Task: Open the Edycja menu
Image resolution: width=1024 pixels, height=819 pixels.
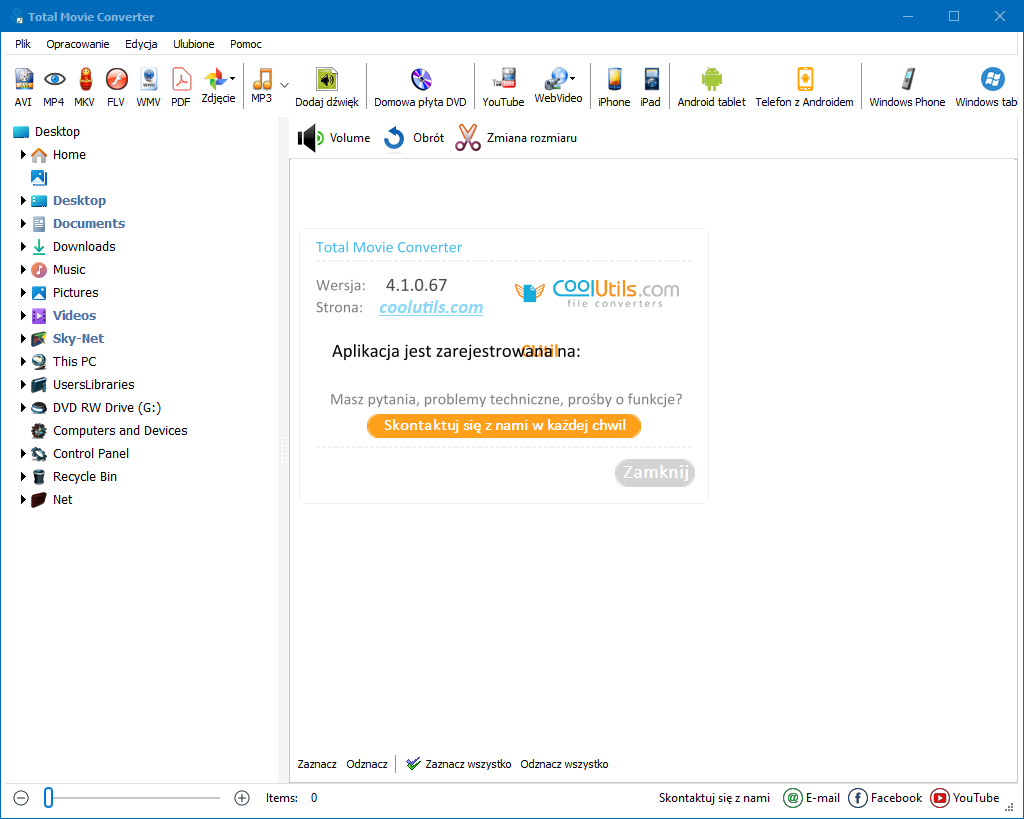Action: [x=141, y=44]
